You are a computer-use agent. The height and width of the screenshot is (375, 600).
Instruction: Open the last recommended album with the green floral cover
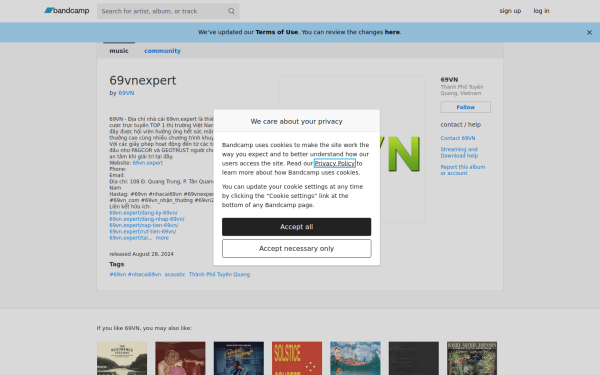coord(472,359)
